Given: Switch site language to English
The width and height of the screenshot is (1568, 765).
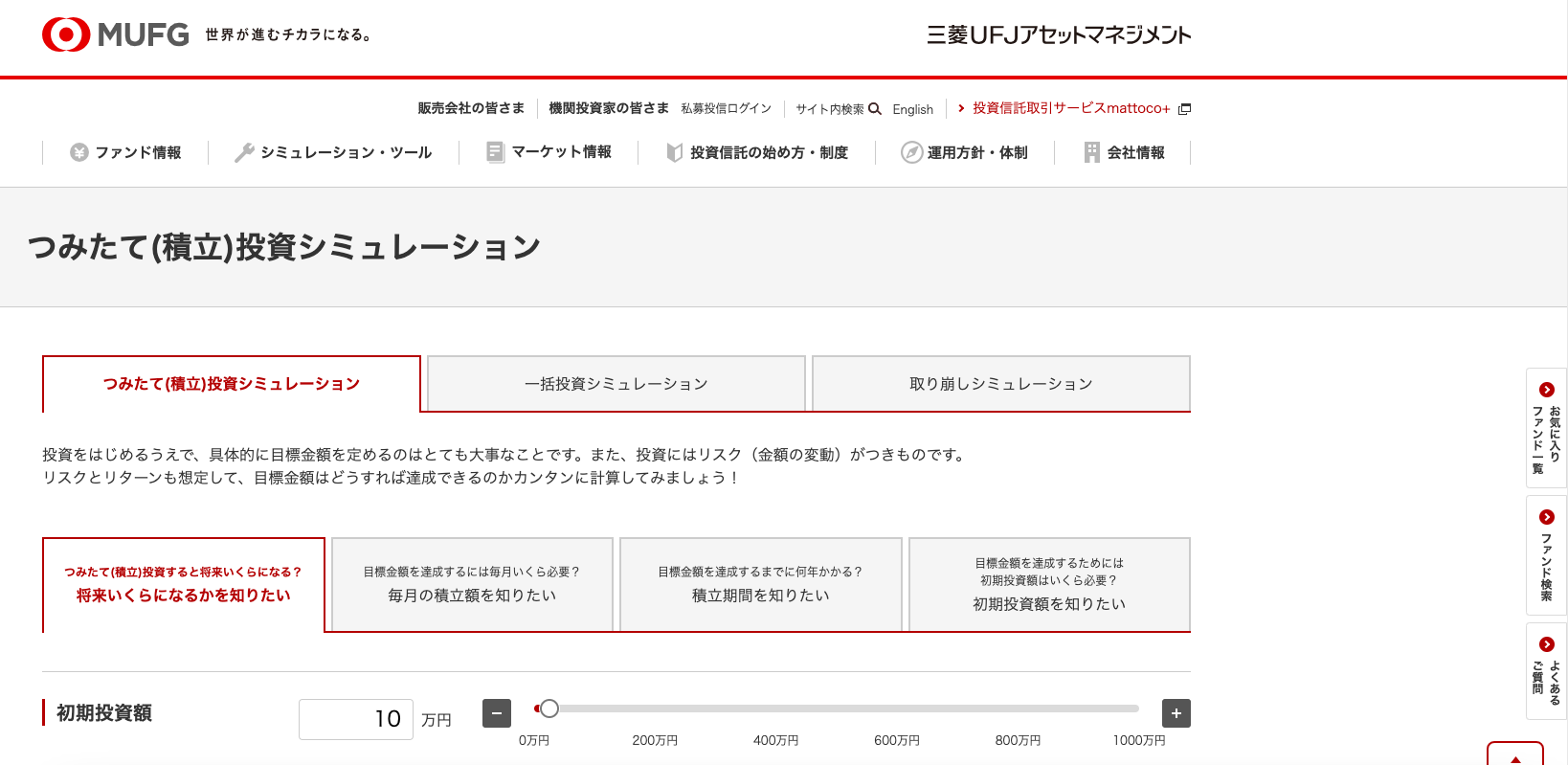Looking at the screenshot, I should point(913,109).
